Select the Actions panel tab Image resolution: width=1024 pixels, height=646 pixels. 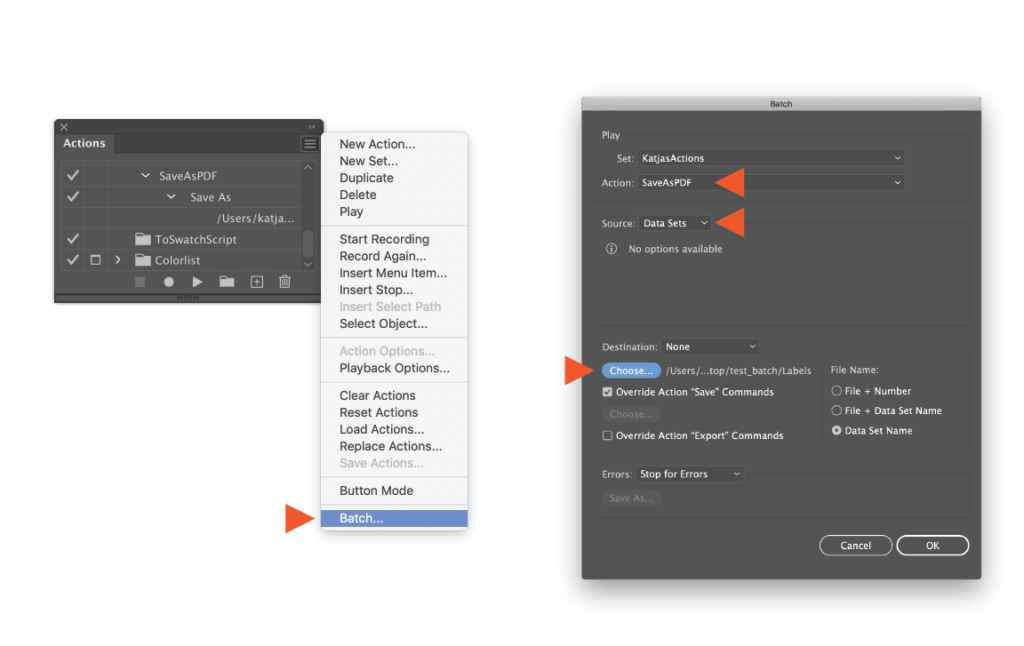pos(84,143)
